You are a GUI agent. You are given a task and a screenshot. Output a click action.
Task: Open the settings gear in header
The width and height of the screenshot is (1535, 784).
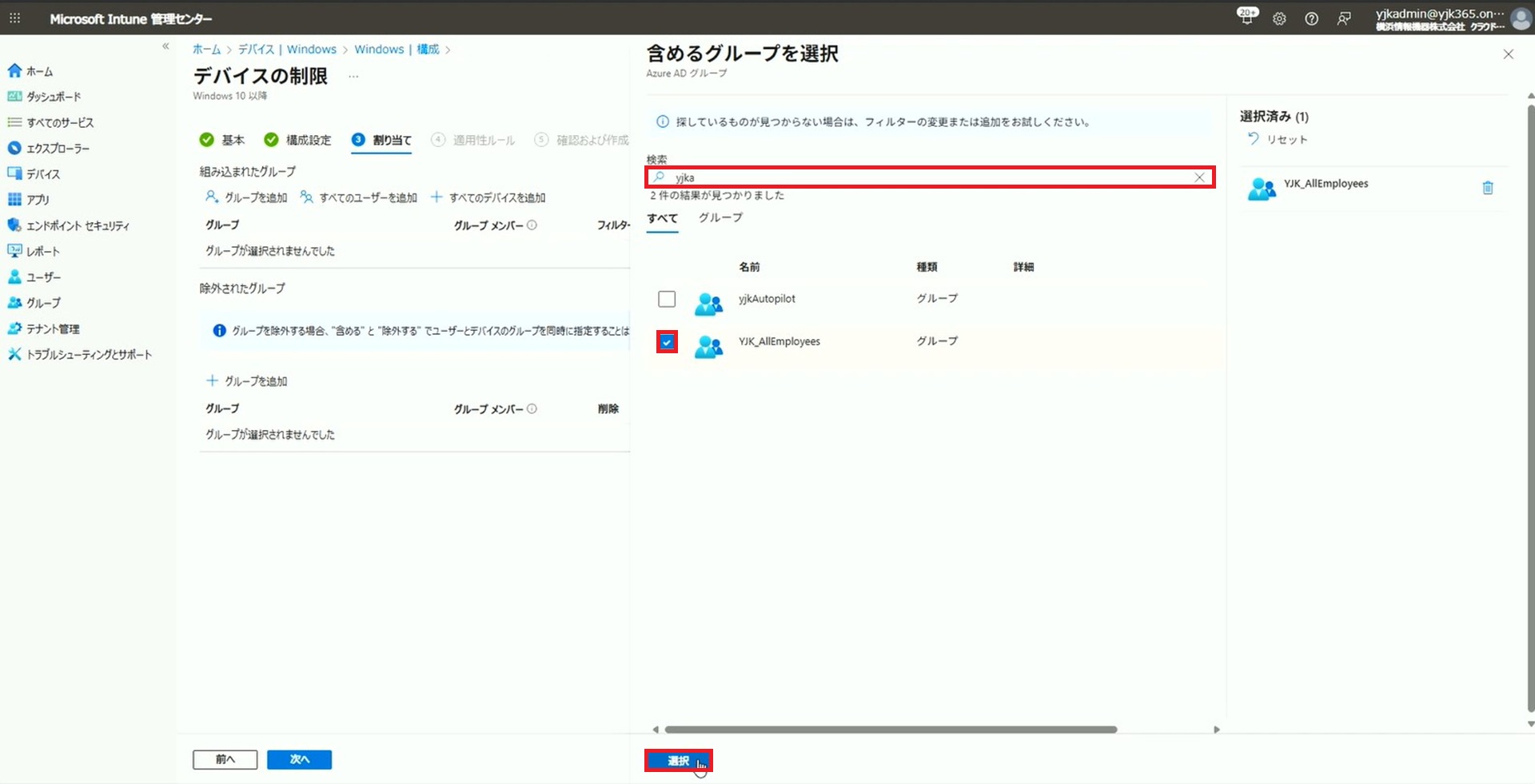pos(1279,18)
